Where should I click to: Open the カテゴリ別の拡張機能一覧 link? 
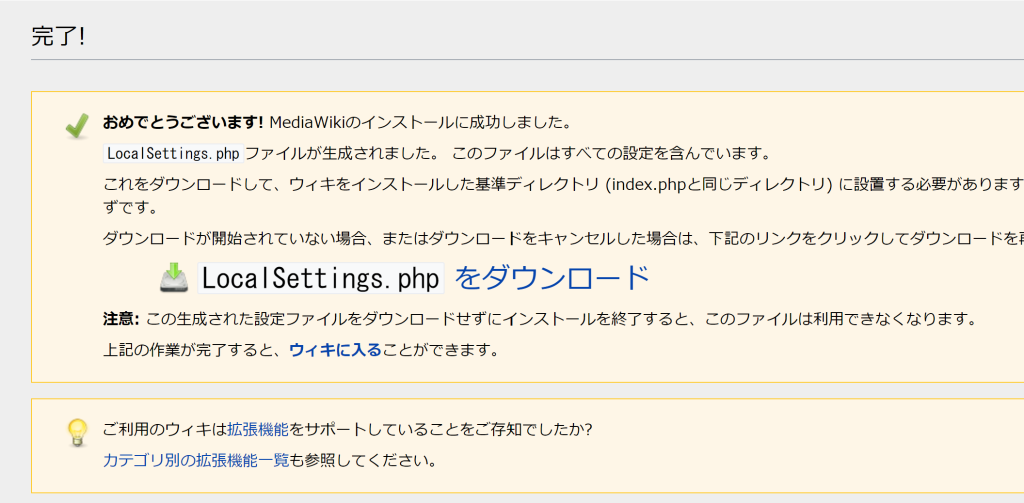[196, 461]
